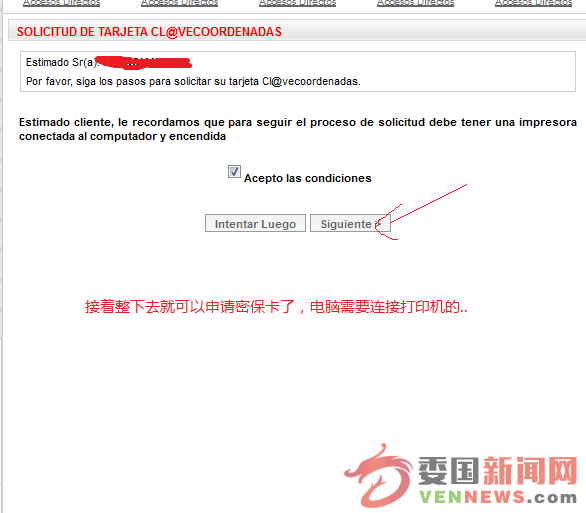Click the 'Acepto las condiciones' label text

click(x=308, y=178)
